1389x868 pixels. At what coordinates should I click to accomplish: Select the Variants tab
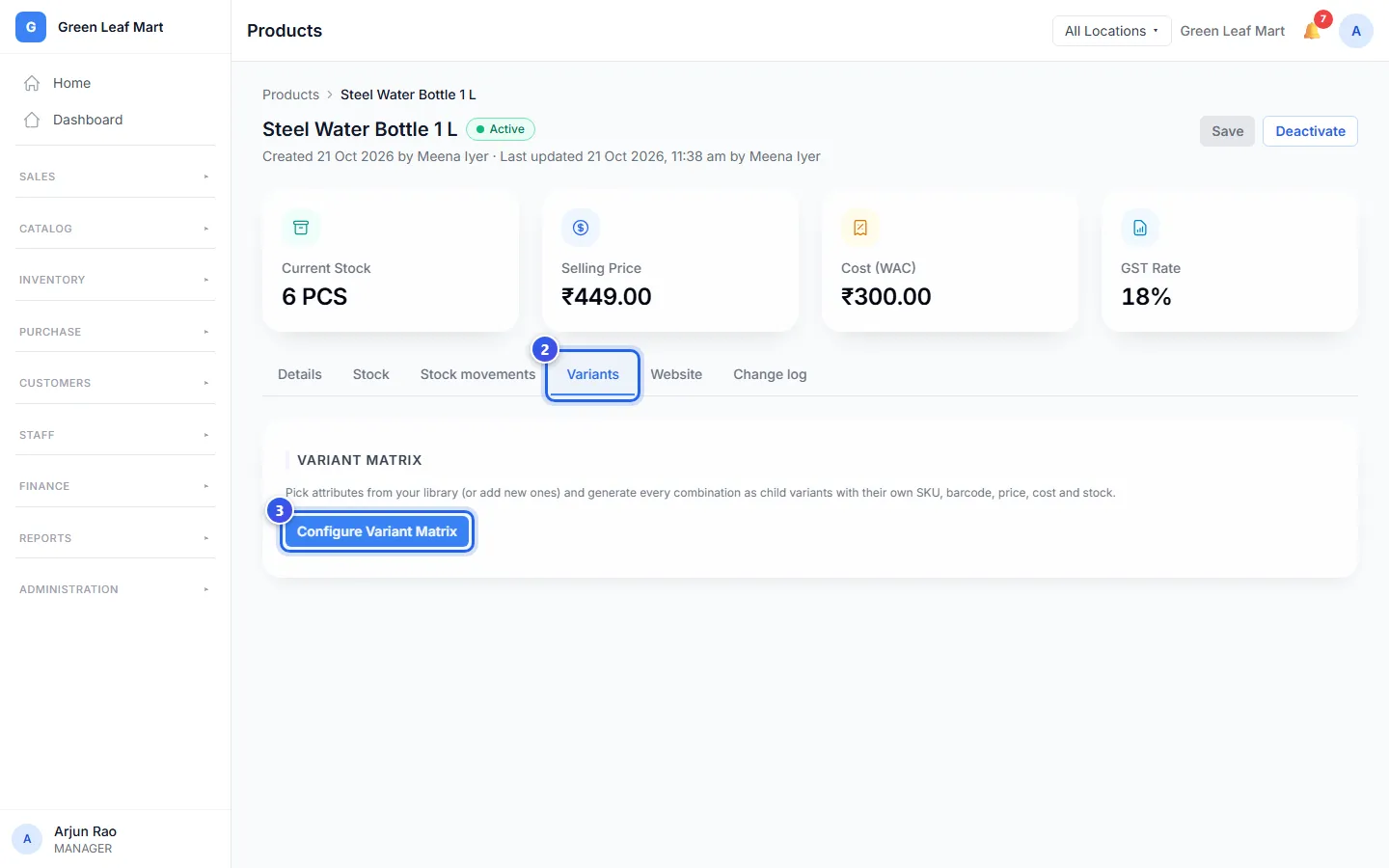593,374
